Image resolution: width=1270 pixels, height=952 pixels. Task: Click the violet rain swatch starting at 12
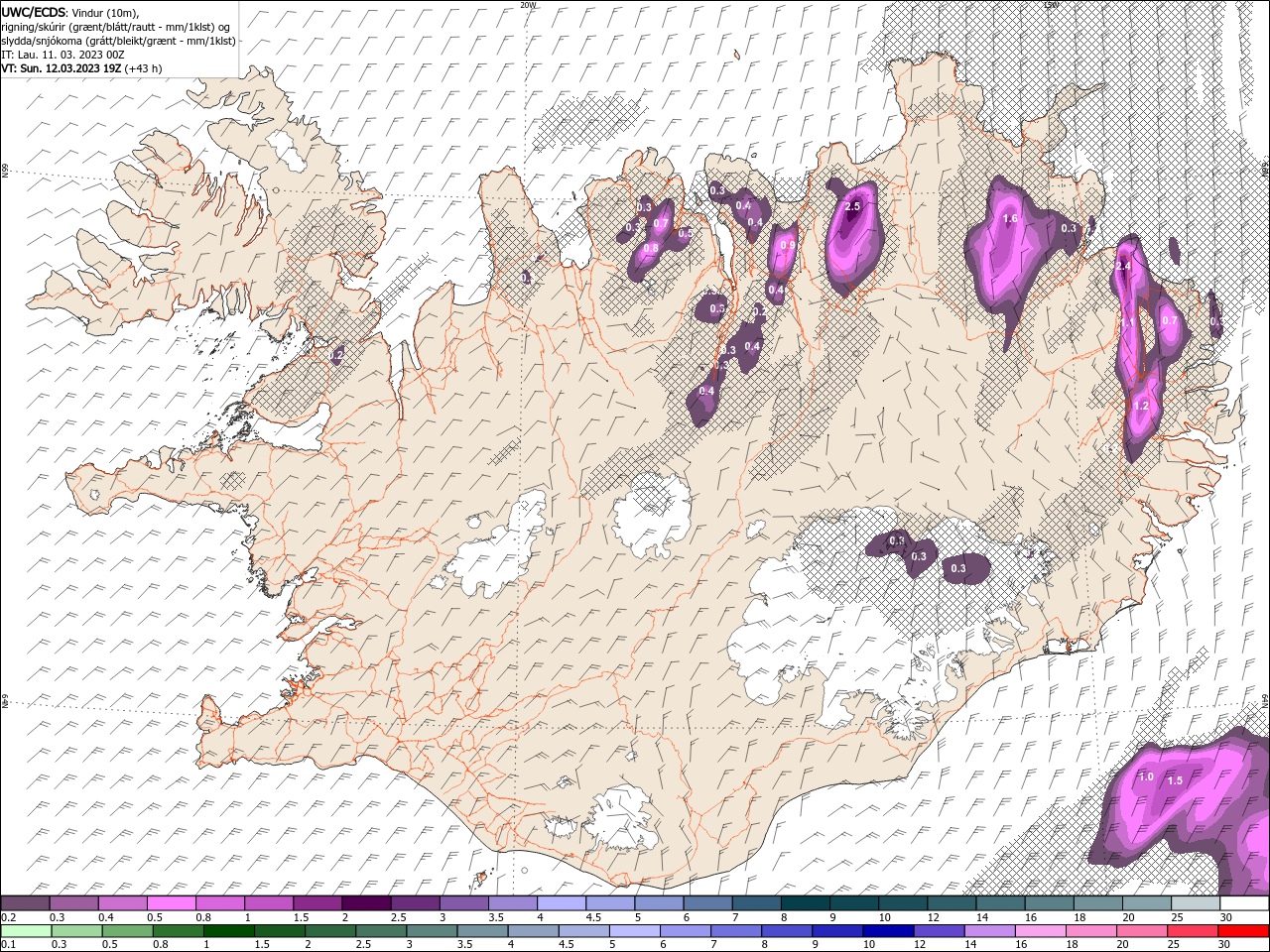941,930
